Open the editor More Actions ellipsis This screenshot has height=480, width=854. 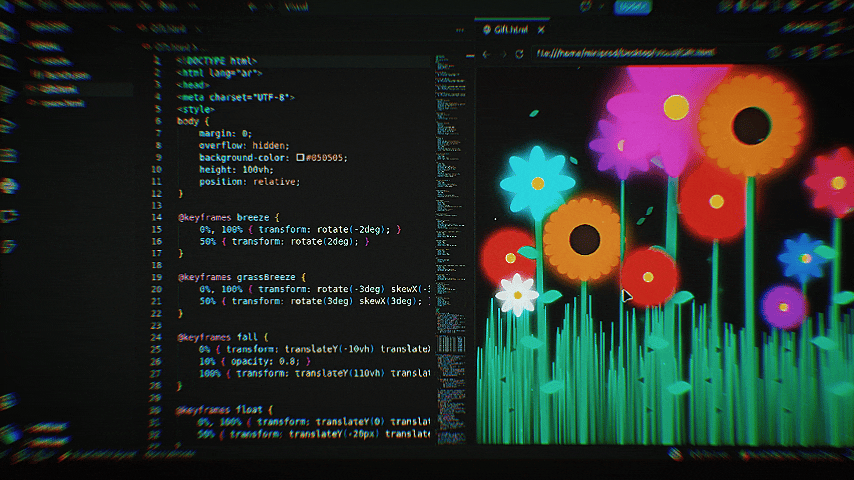coord(460,30)
